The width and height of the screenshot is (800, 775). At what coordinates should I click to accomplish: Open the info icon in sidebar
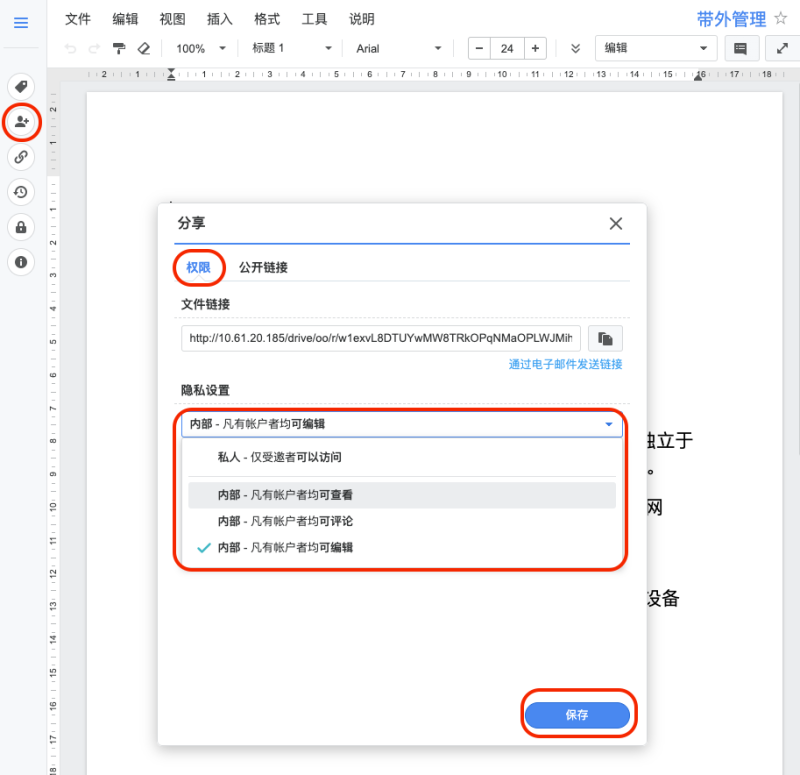click(x=21, y=262)
